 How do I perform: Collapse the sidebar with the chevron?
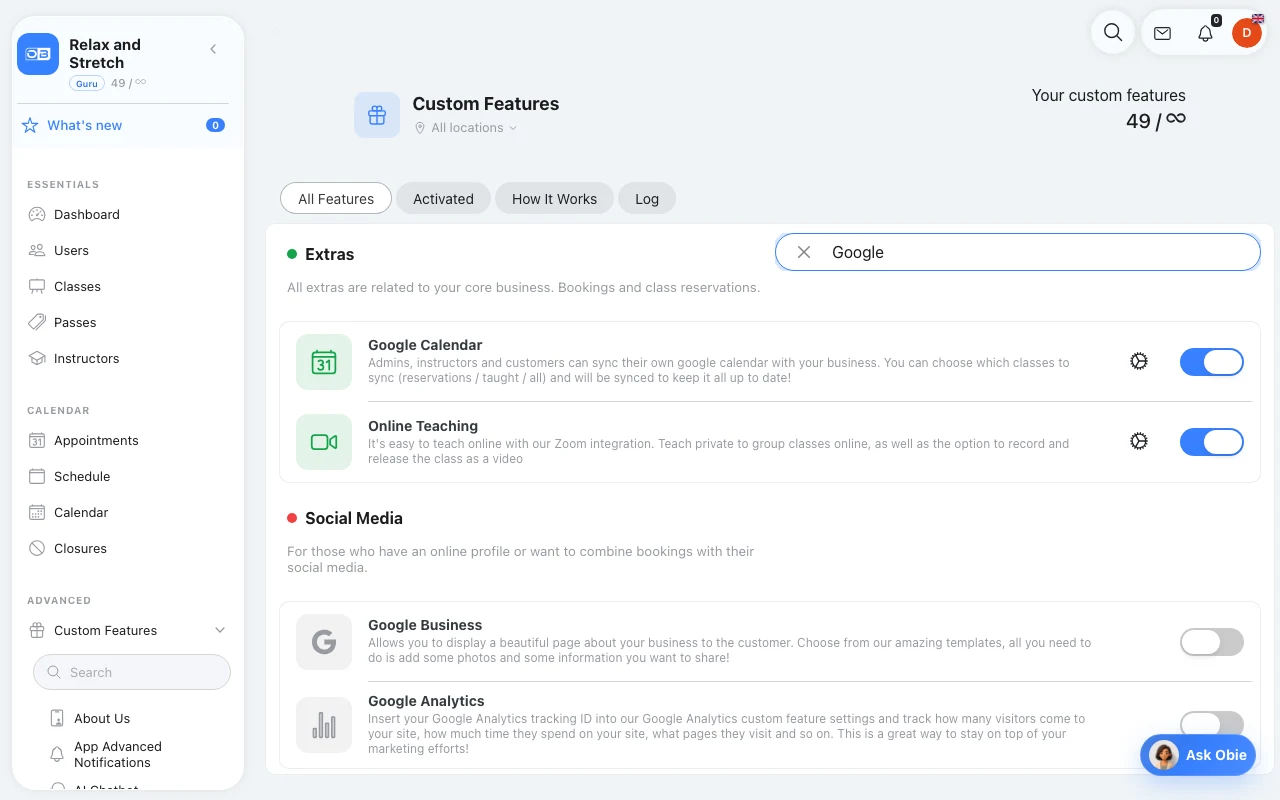(x=213, y=49)
